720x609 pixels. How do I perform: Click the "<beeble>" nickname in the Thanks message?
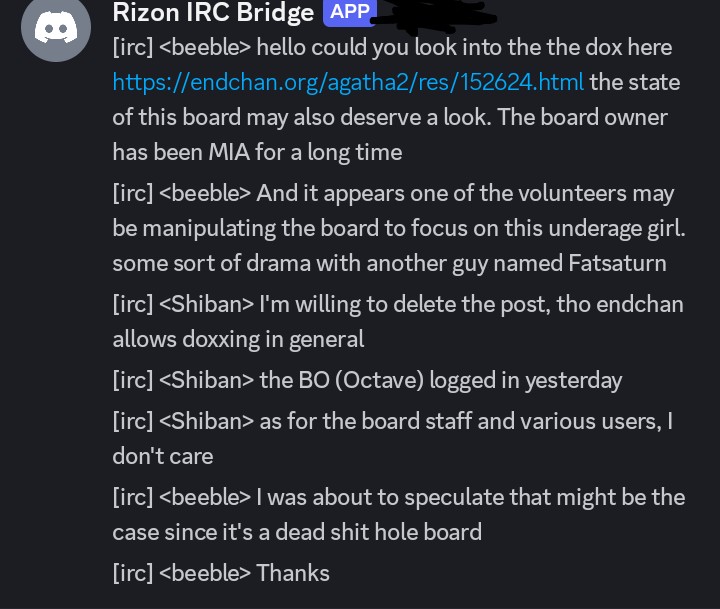pyautogui.click(x=205, y=573)
